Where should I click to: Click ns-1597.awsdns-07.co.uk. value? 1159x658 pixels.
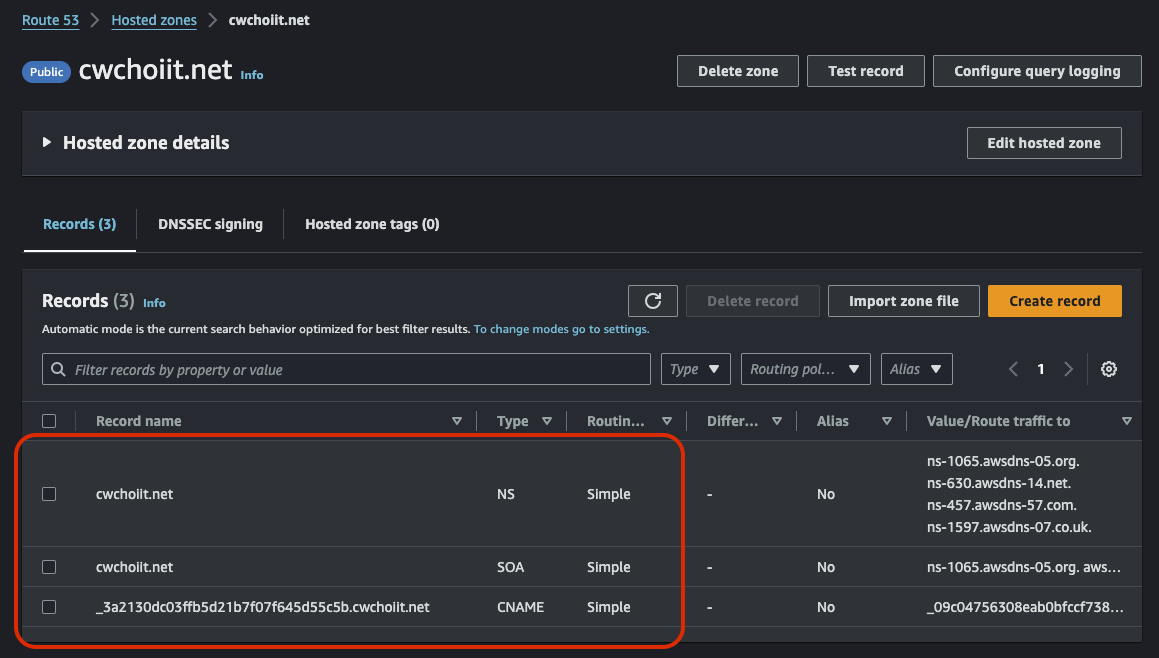click(1009, 527)
